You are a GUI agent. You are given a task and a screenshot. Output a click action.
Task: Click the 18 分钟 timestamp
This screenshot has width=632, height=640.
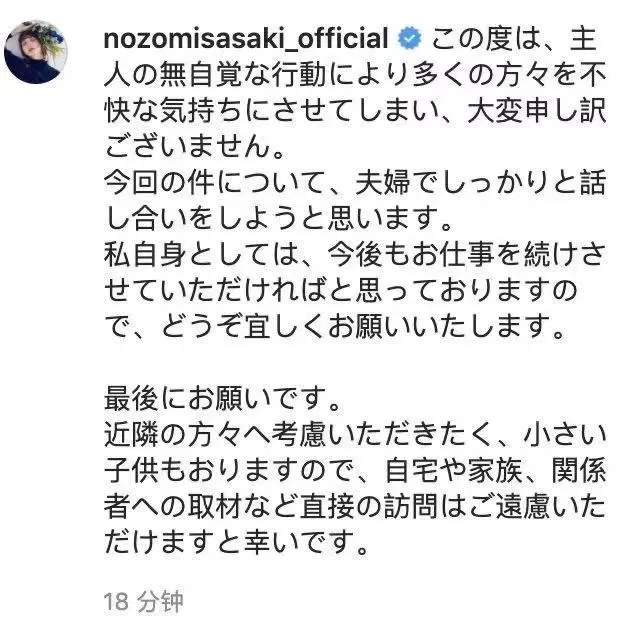(143, 601)
